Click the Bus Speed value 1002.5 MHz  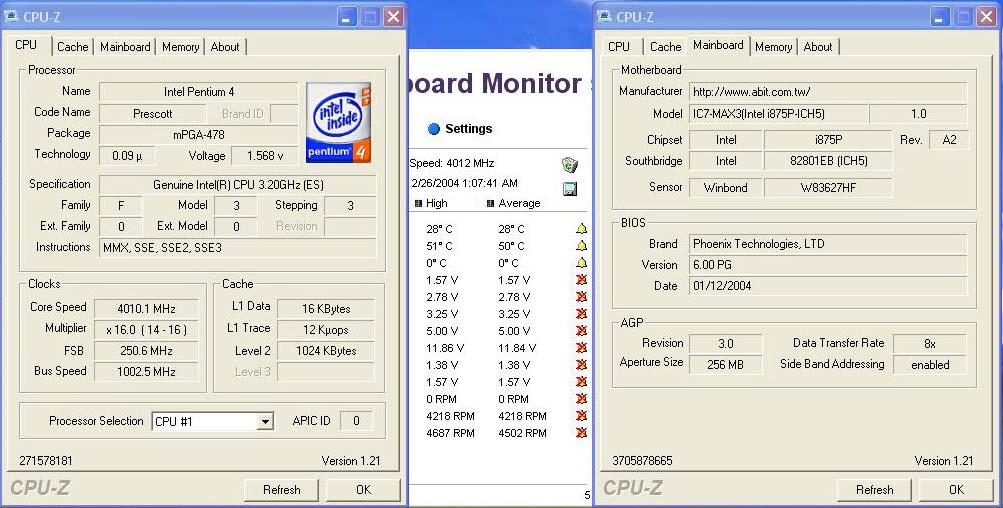click(x=146, y=372)
